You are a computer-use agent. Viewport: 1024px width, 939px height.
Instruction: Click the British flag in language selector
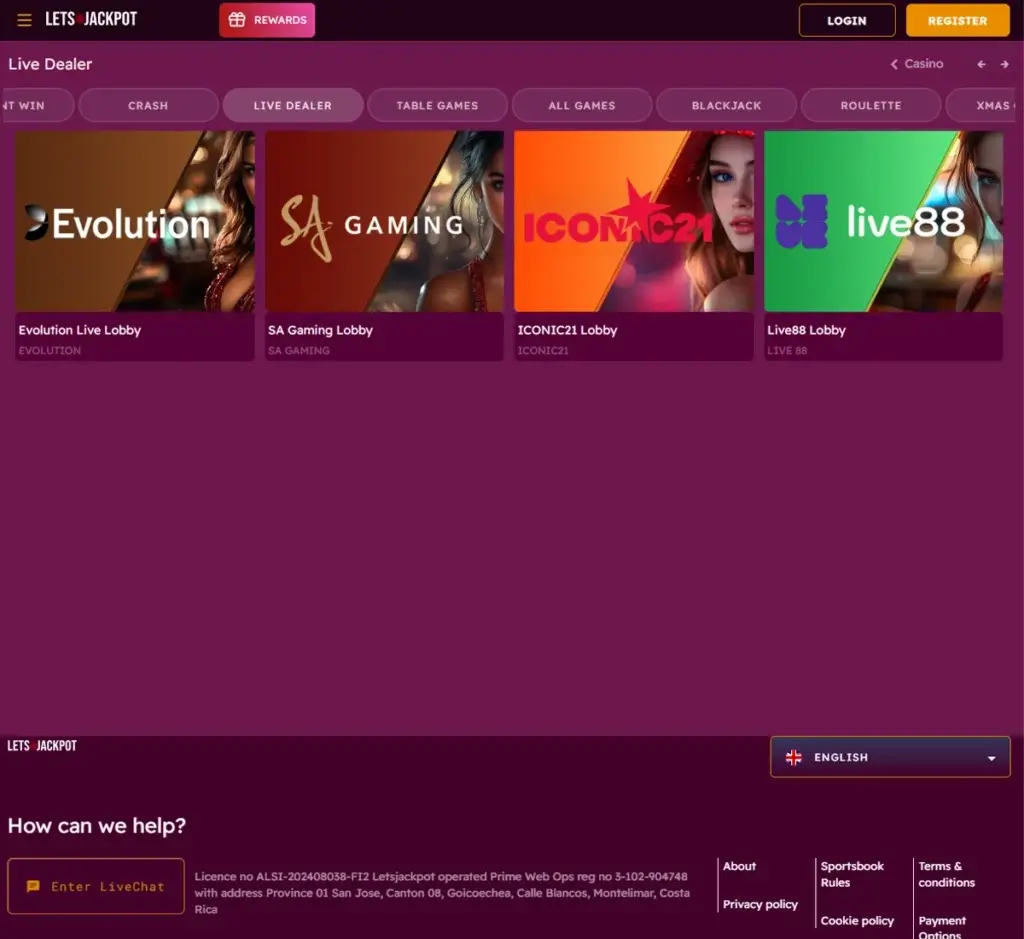794,757
